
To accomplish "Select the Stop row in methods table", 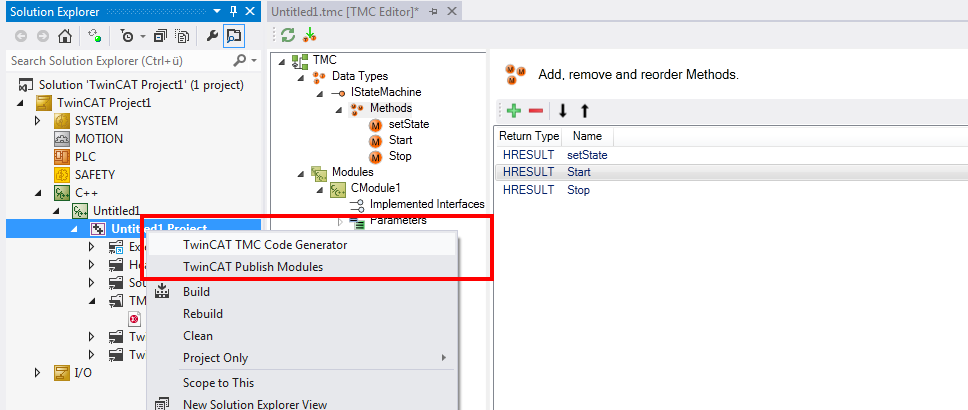I will 731,190.
